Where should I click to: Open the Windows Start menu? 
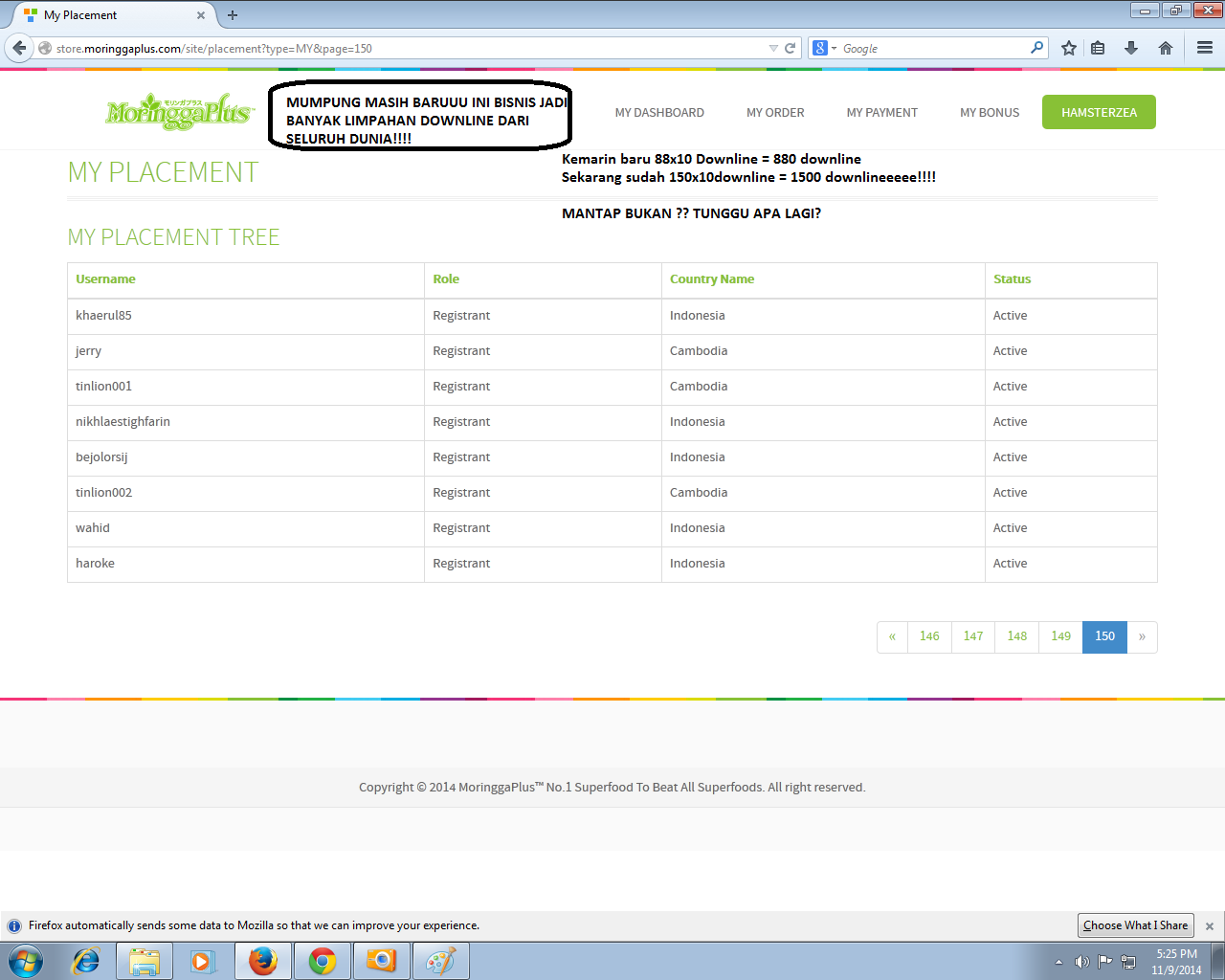[26, 960]
